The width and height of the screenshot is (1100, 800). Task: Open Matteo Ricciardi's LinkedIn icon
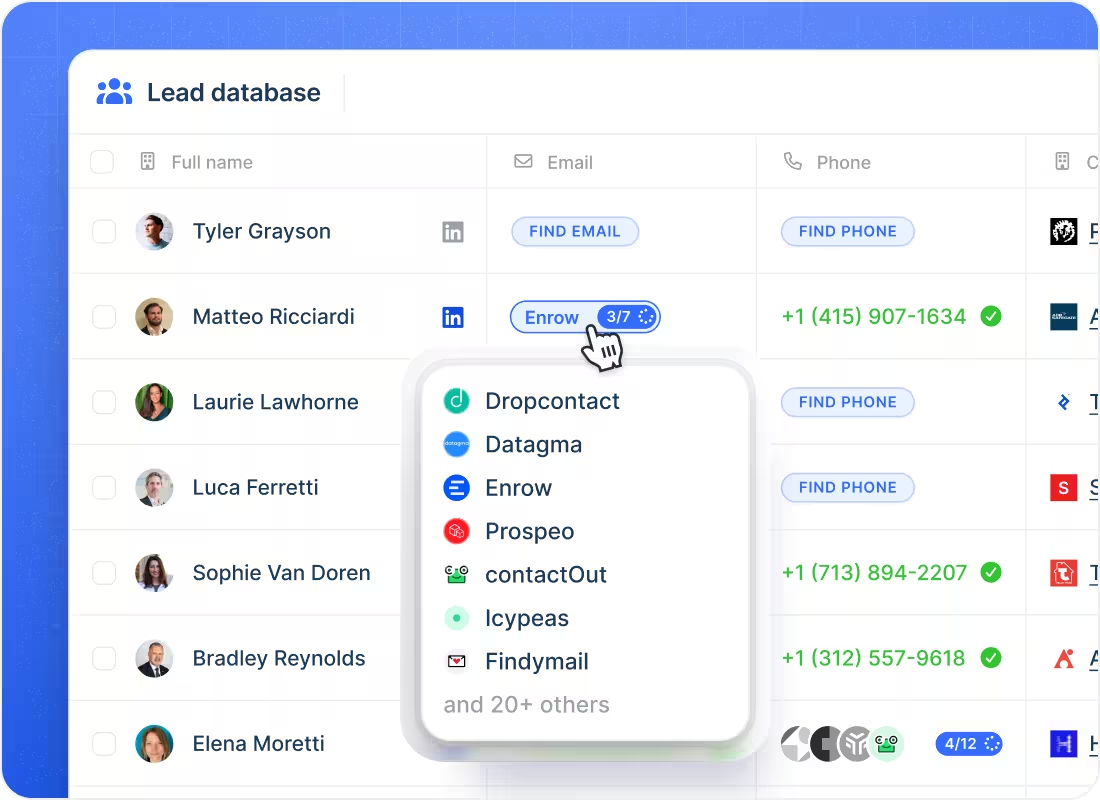tap(452, 317)
